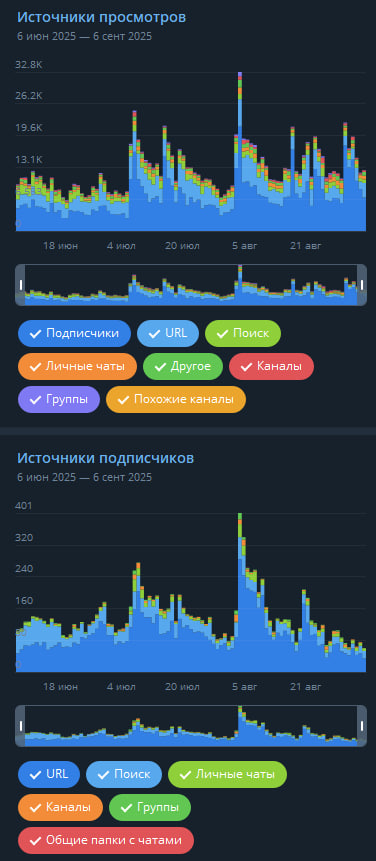
Task: Toggle Общие папки с чатами filter
Action: [x=106, y=840]
